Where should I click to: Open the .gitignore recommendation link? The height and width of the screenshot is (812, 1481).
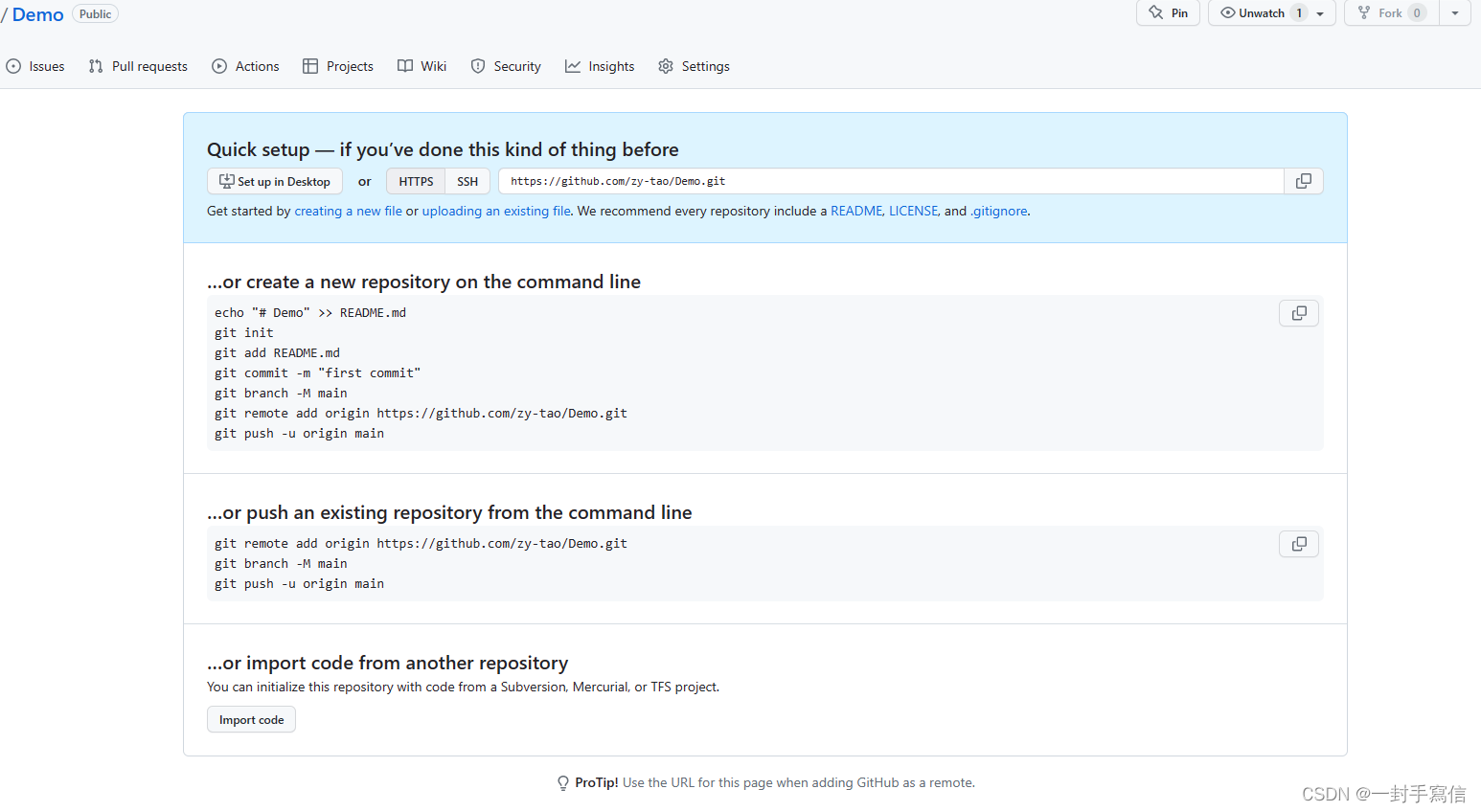point(999,211)
